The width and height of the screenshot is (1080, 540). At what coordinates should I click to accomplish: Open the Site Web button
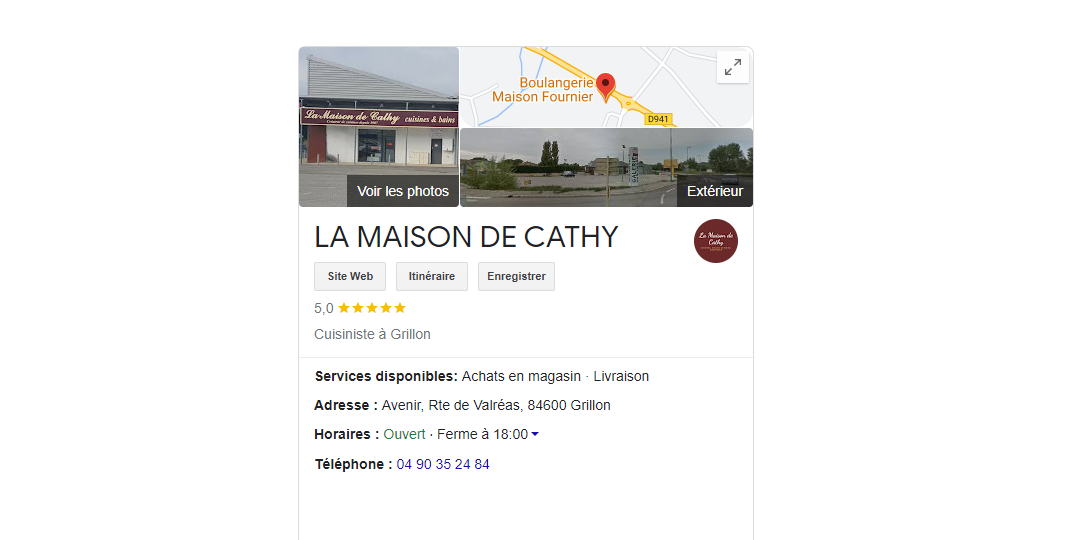350,276
